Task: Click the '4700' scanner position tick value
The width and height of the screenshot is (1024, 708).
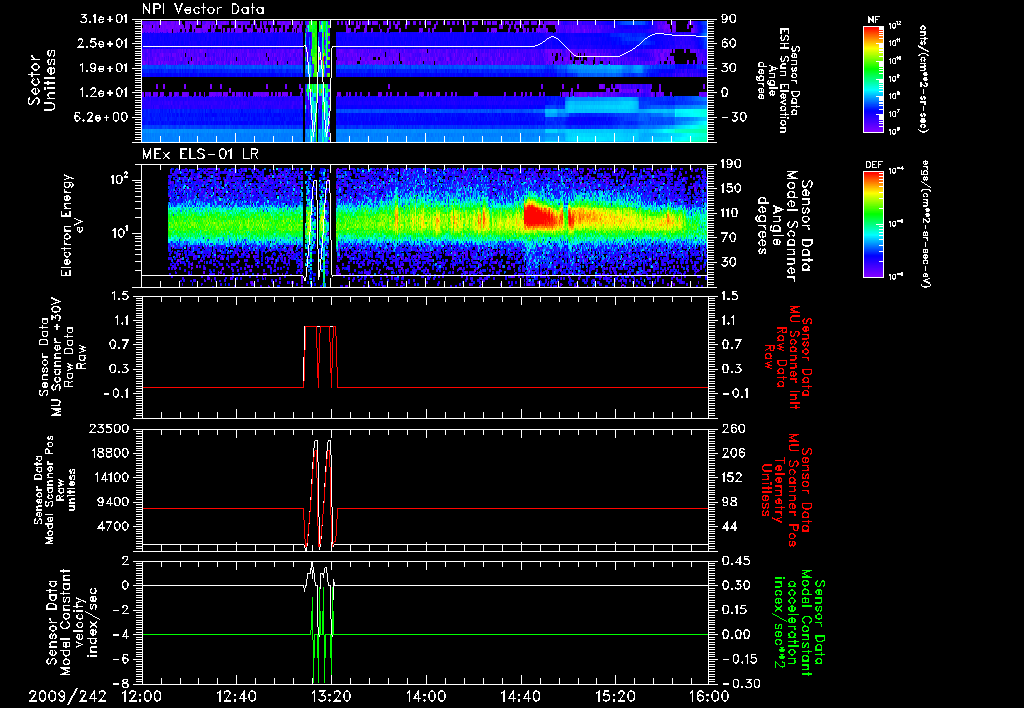Action: (114, 526)
